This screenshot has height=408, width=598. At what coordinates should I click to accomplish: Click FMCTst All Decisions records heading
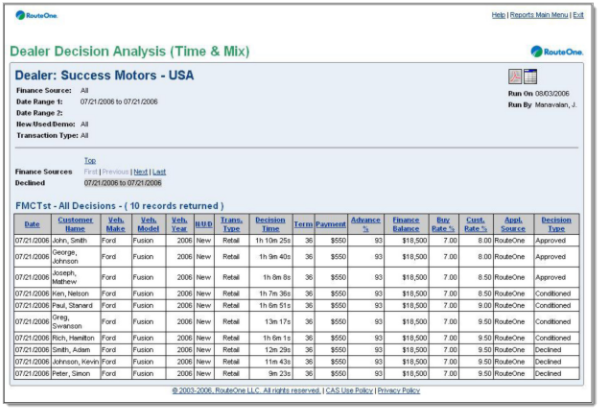[x=119, y=206]
